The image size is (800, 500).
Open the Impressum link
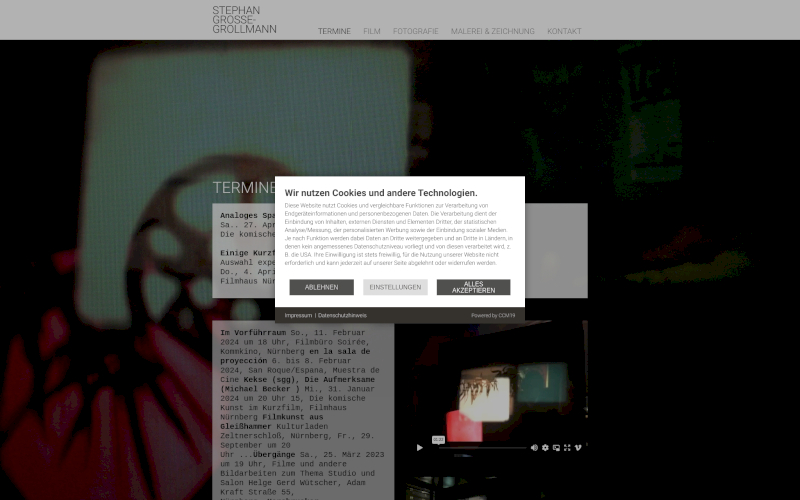(298, 315)
